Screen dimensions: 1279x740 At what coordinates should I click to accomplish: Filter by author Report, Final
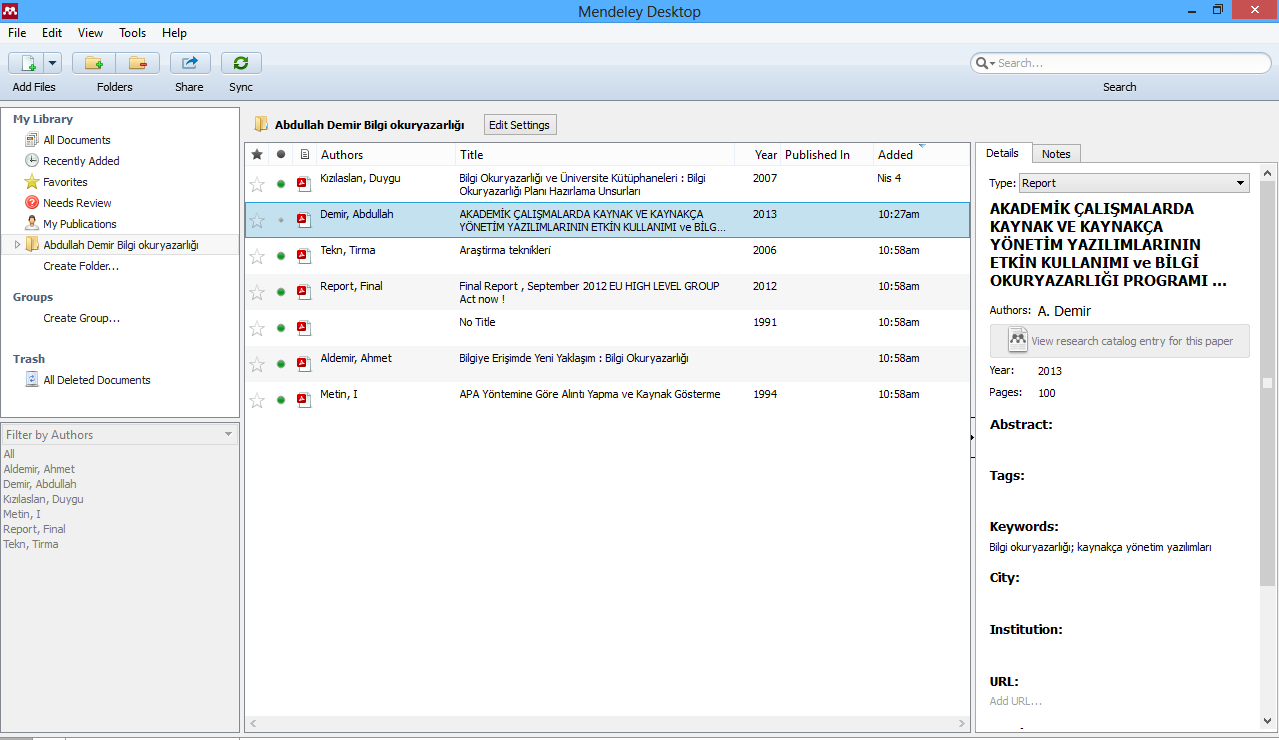coord(34,529)
